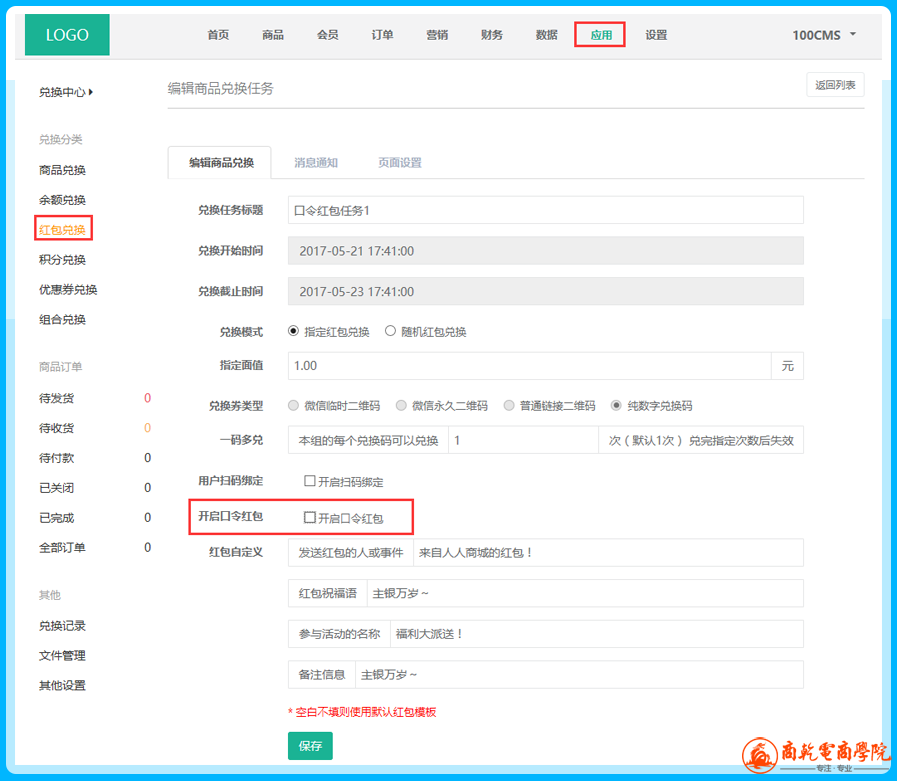This screenshot has height=781, width=897.
Task: Open the 应用 top menu
Action: tap(600, 35)
